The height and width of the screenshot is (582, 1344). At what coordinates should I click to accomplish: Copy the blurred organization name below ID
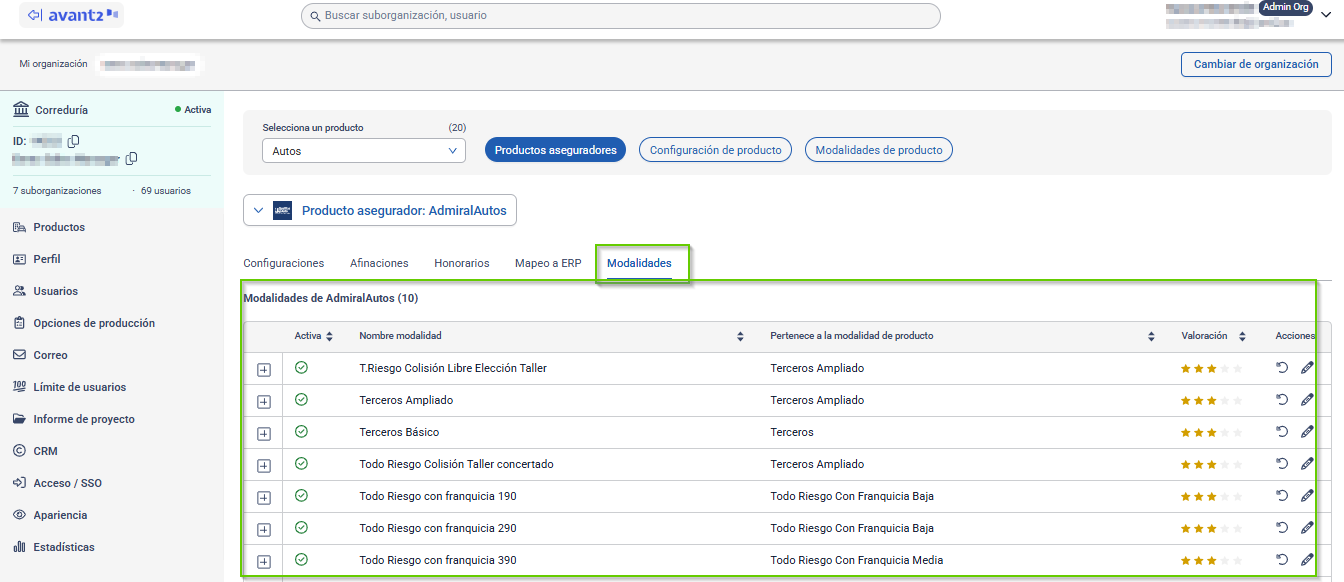(x=131, y=158)
